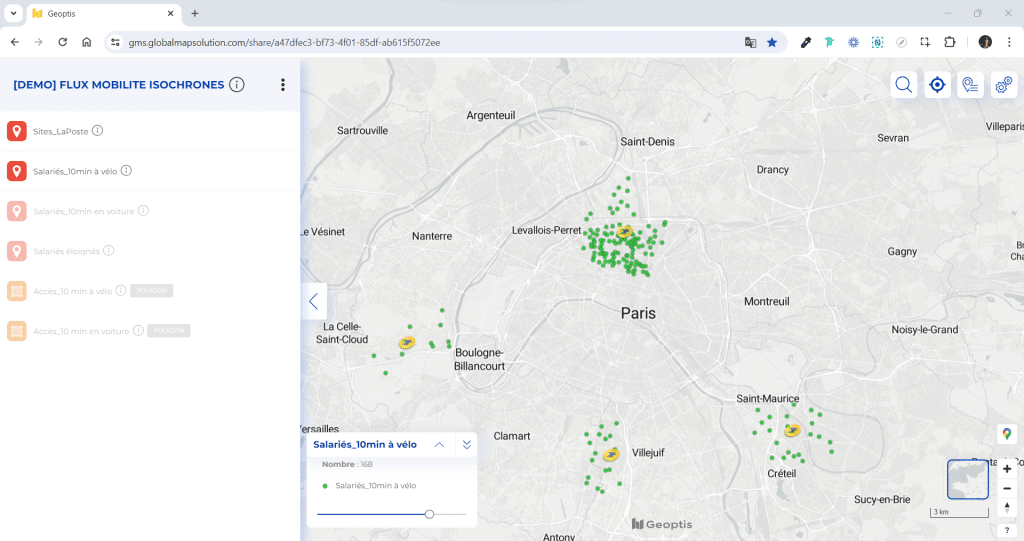Enable Accès_10 min à vélo polygon layer
The image size is (1024, 541).
[17, 291]
